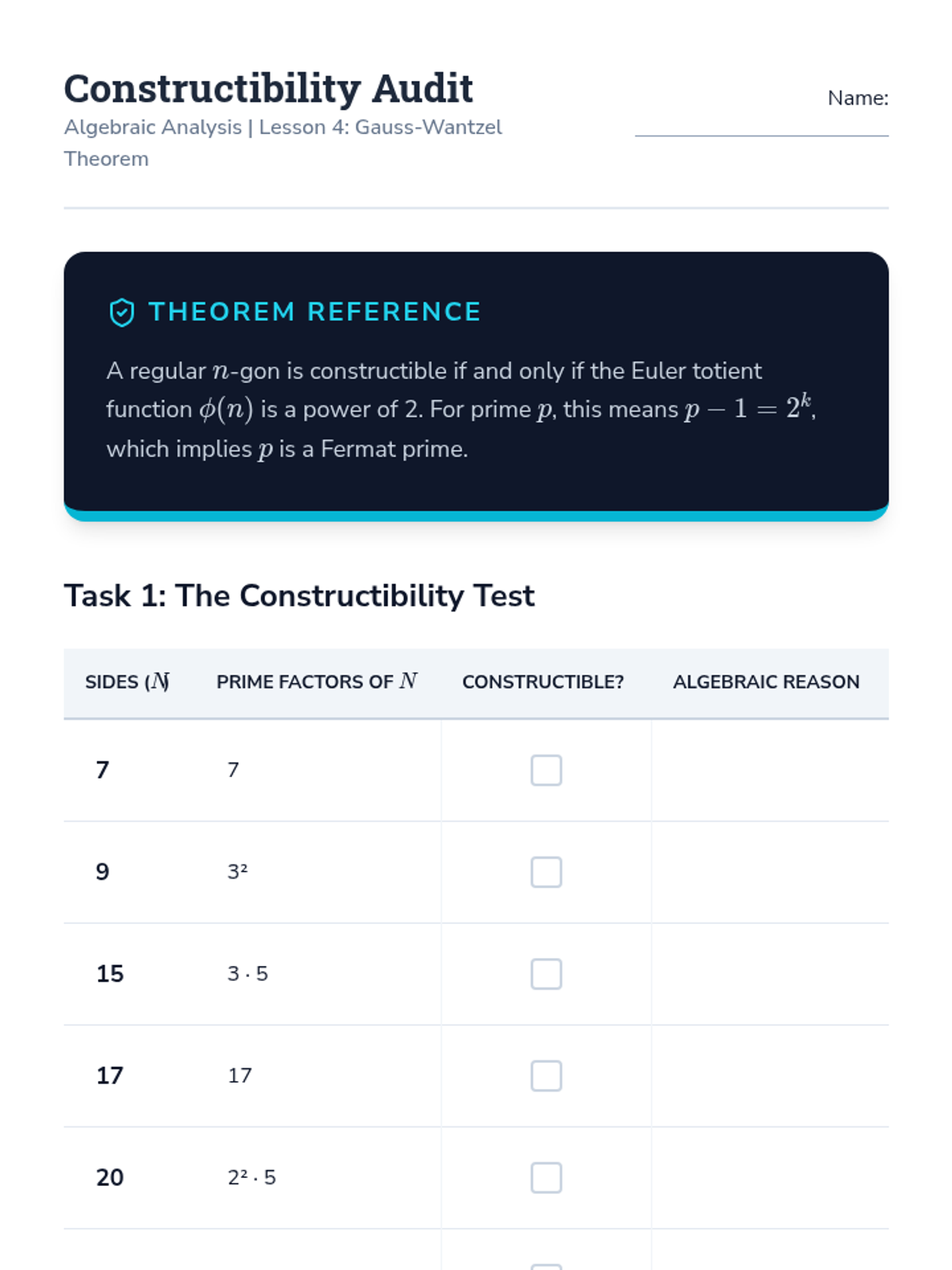Click the algebraic reason cell for 15
Screen dimensions: 952x1270
click(x=769, y=974)
